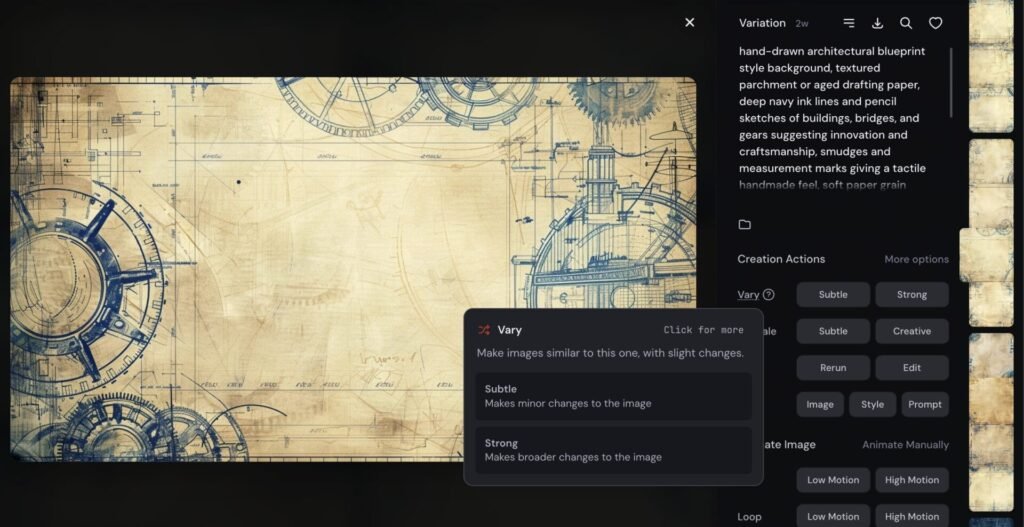Open the Edit button
The image size is (1024, 527).
coord(912,368)
